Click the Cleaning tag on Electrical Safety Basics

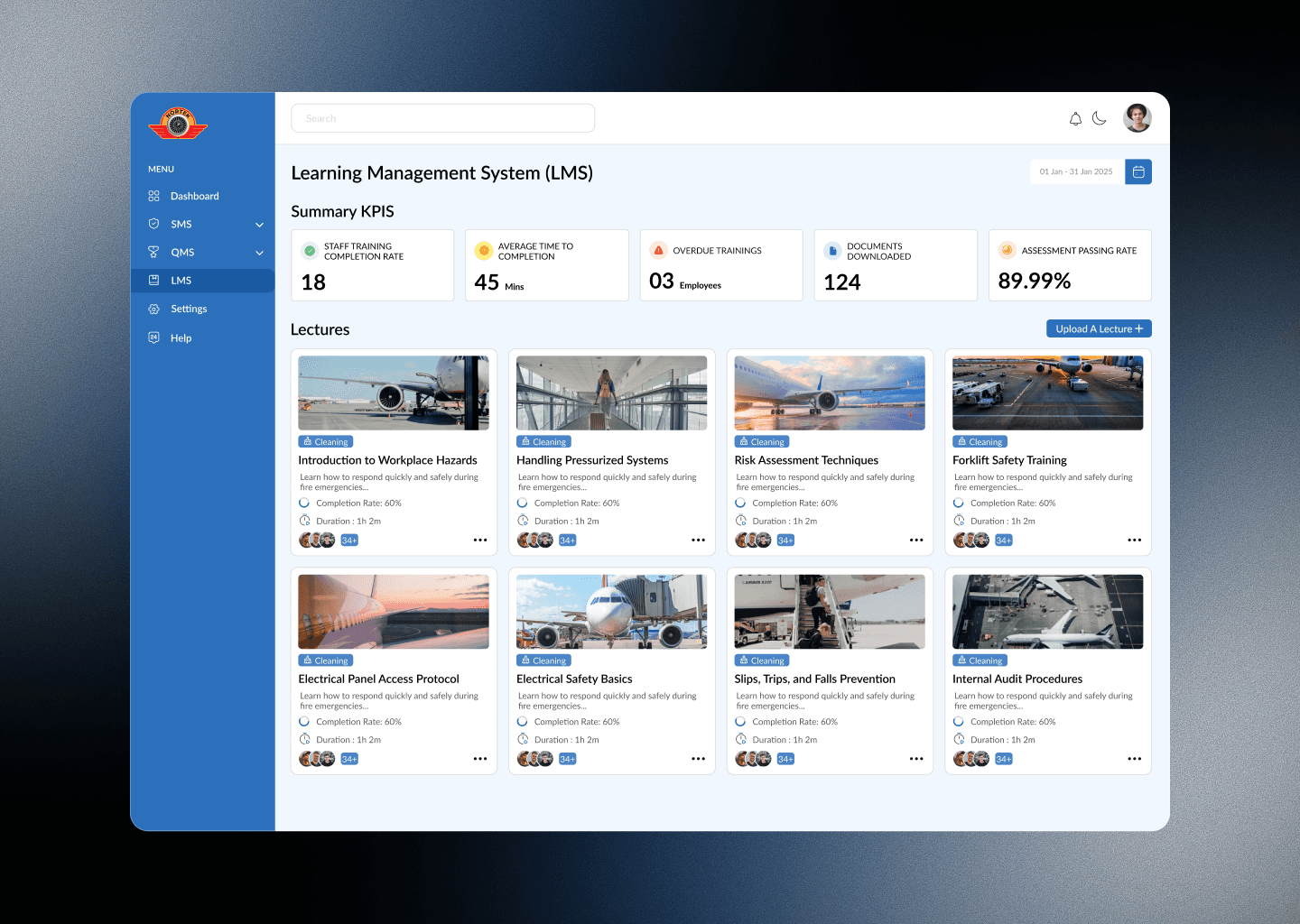pos(543,661)
